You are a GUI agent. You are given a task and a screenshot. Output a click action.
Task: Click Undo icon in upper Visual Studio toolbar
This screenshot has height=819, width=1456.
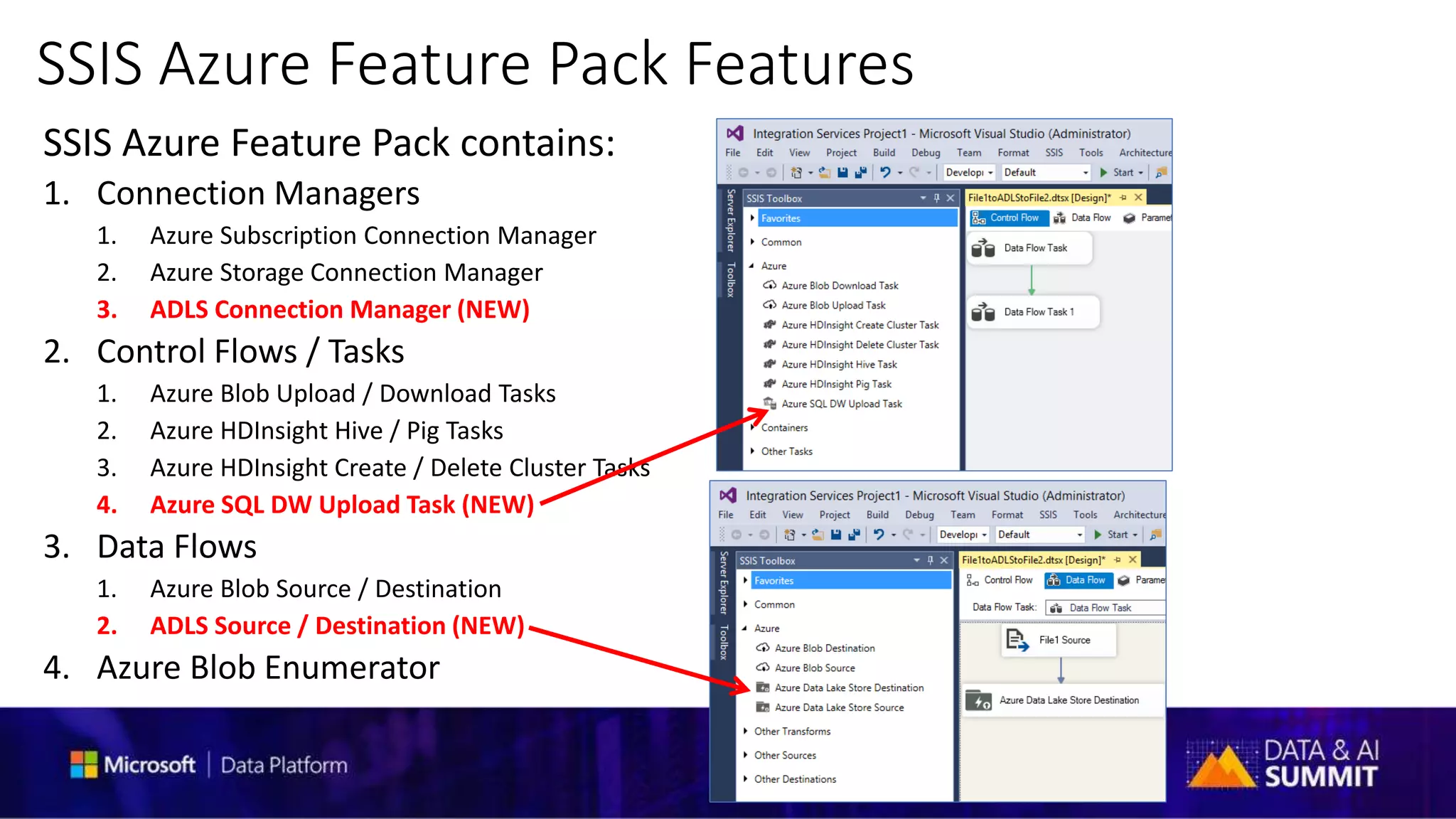coord(885,173)
